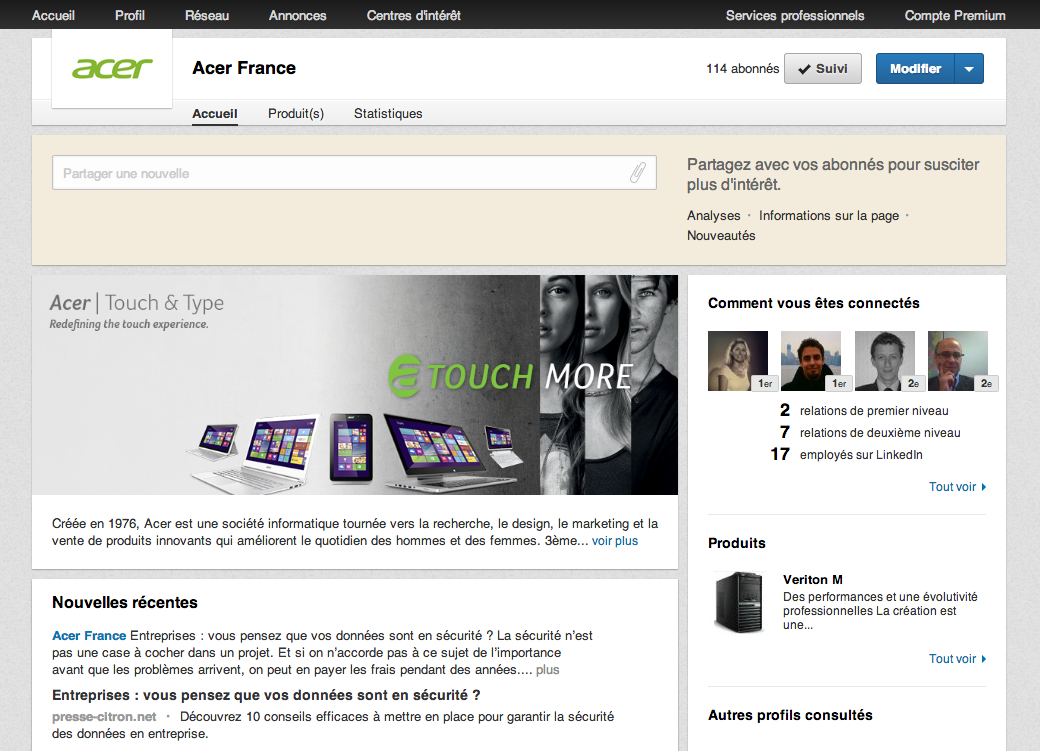The height and width of the screenshot is (751, 1040).
Task: Click the 114 abonnés count
Action: tap(742, 68)
